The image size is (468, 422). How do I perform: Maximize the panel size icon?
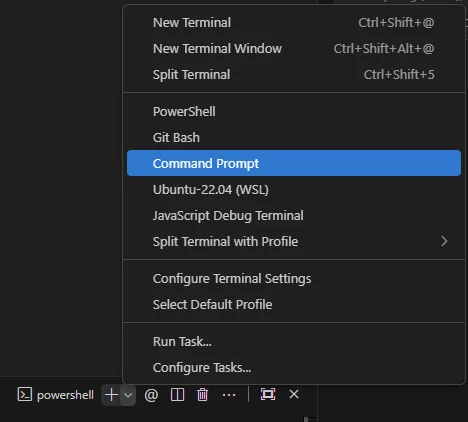point(268,394)
